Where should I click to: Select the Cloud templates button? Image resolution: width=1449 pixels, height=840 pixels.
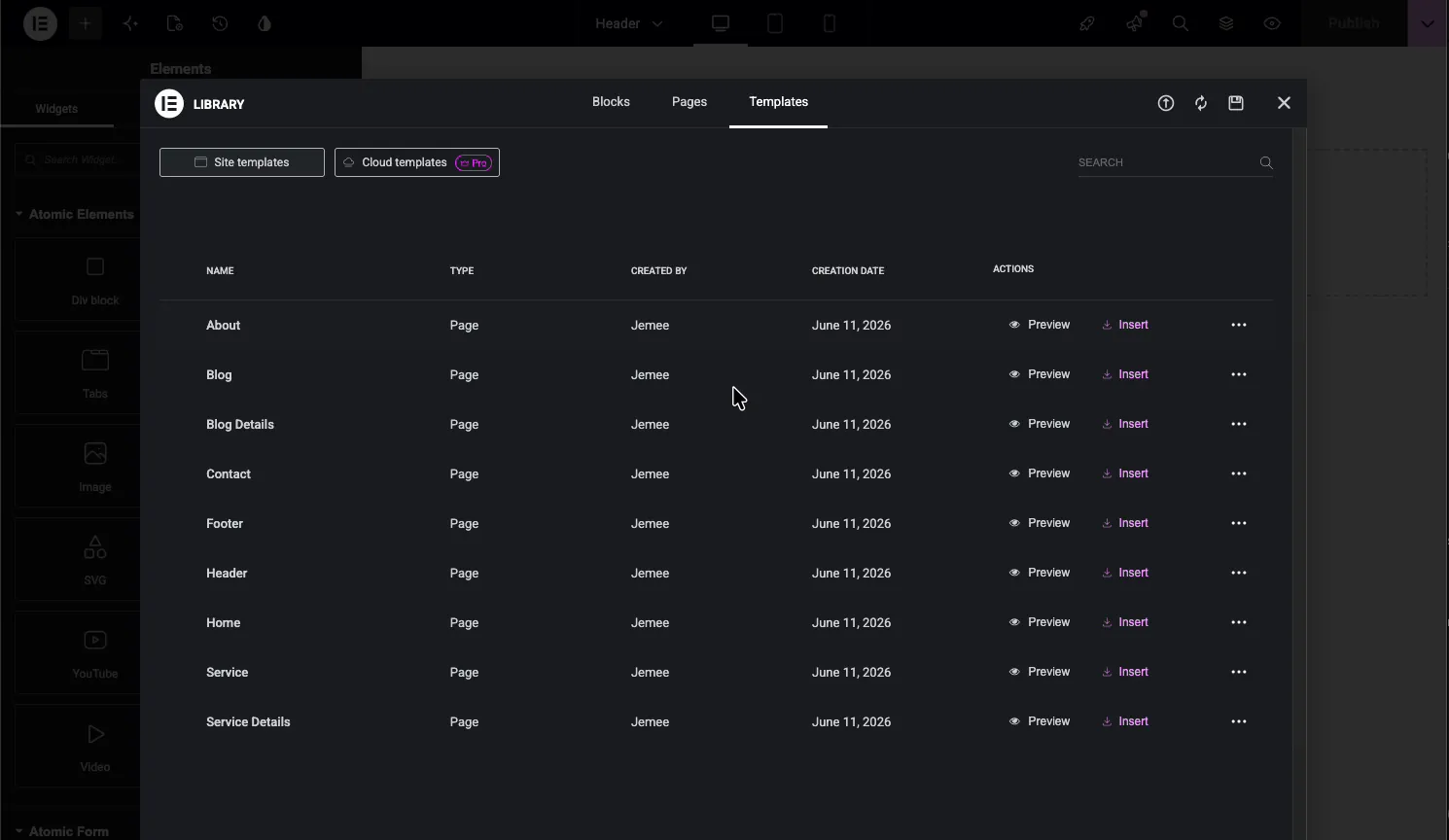pyautogui.click(x=417, y=162)
